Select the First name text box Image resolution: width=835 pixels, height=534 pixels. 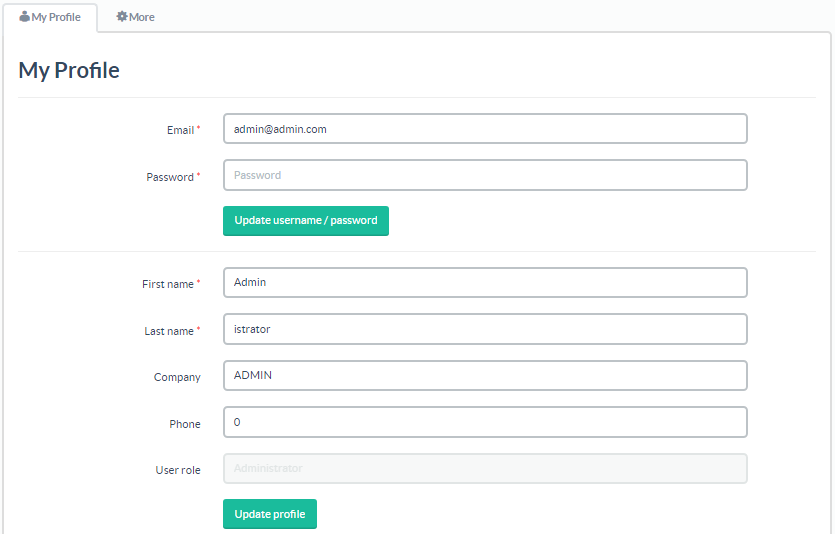[x=485, y=282]
